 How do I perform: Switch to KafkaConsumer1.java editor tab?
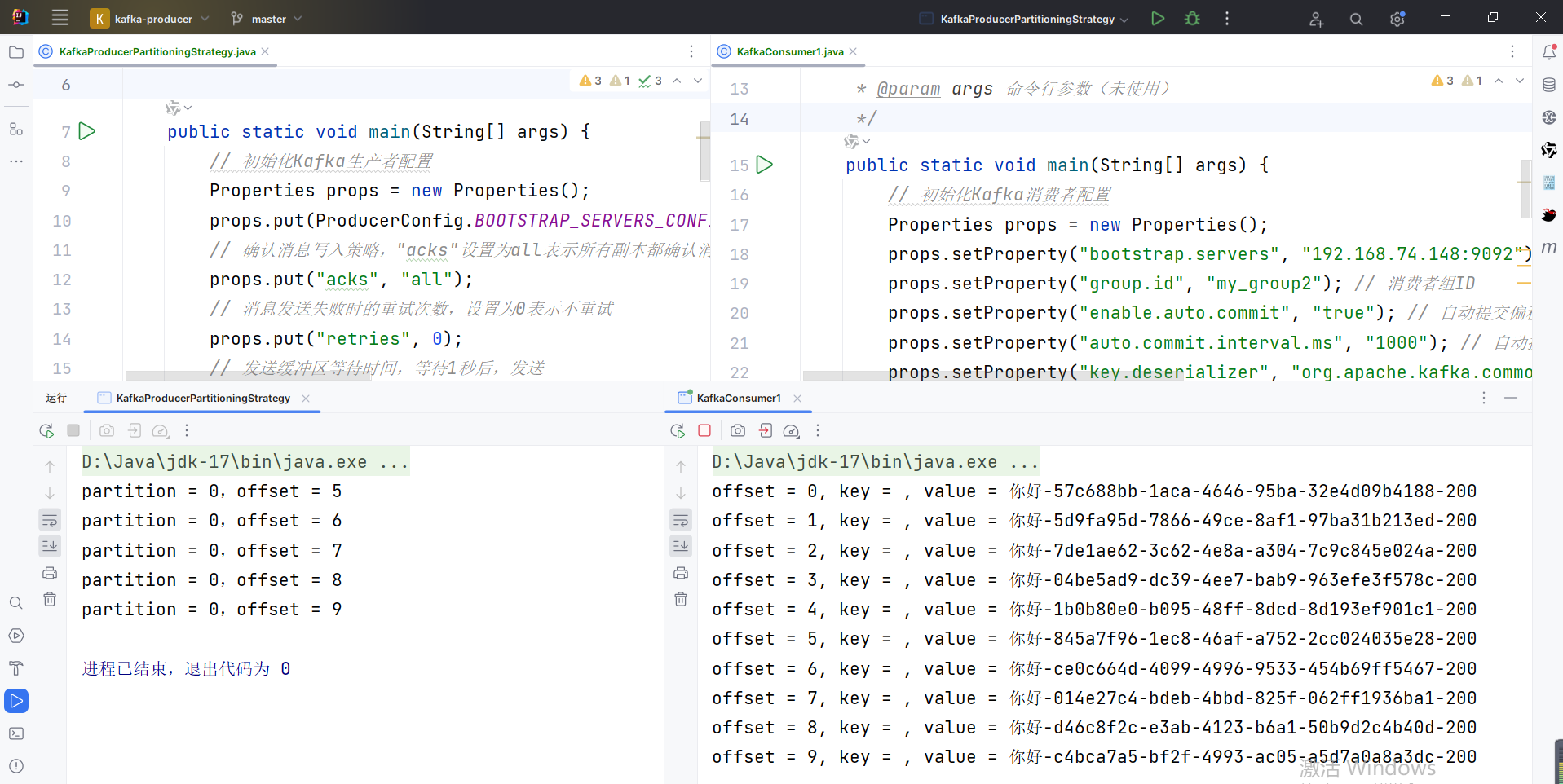(x=789, y=51)
